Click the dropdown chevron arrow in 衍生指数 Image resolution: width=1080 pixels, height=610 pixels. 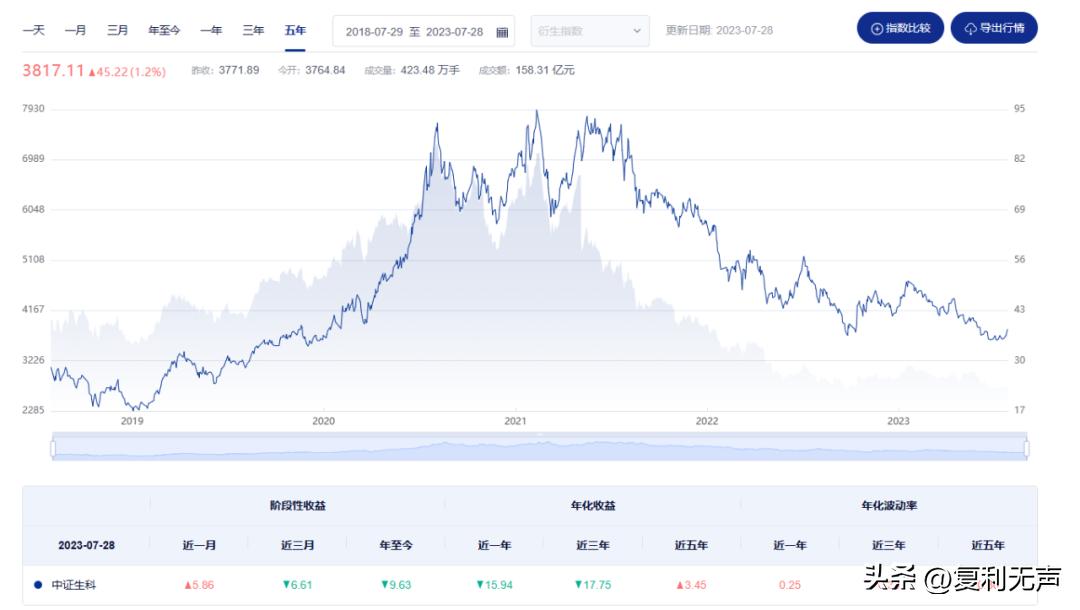(x=638, y=31)
